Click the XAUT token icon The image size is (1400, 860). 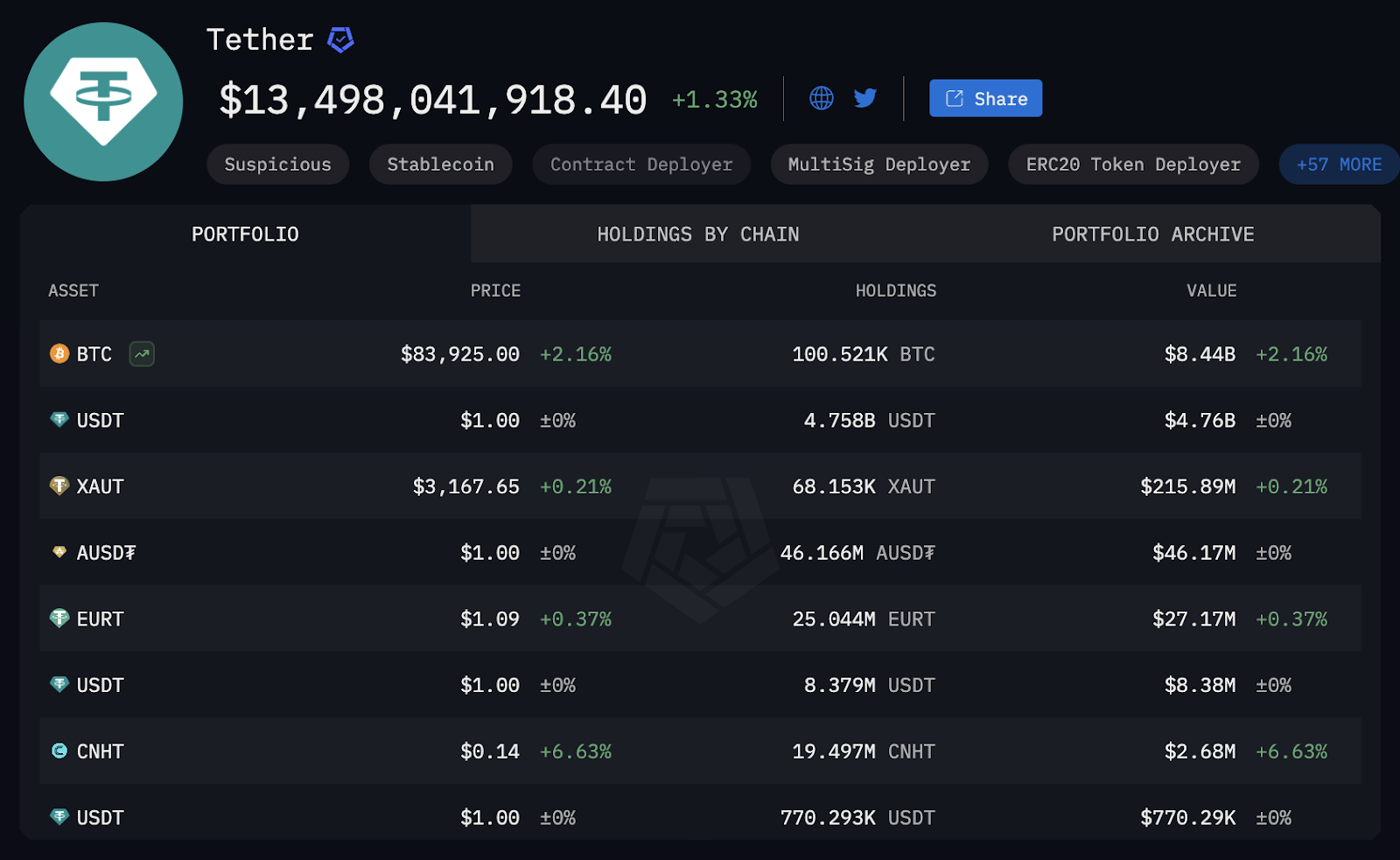[59, 486]
